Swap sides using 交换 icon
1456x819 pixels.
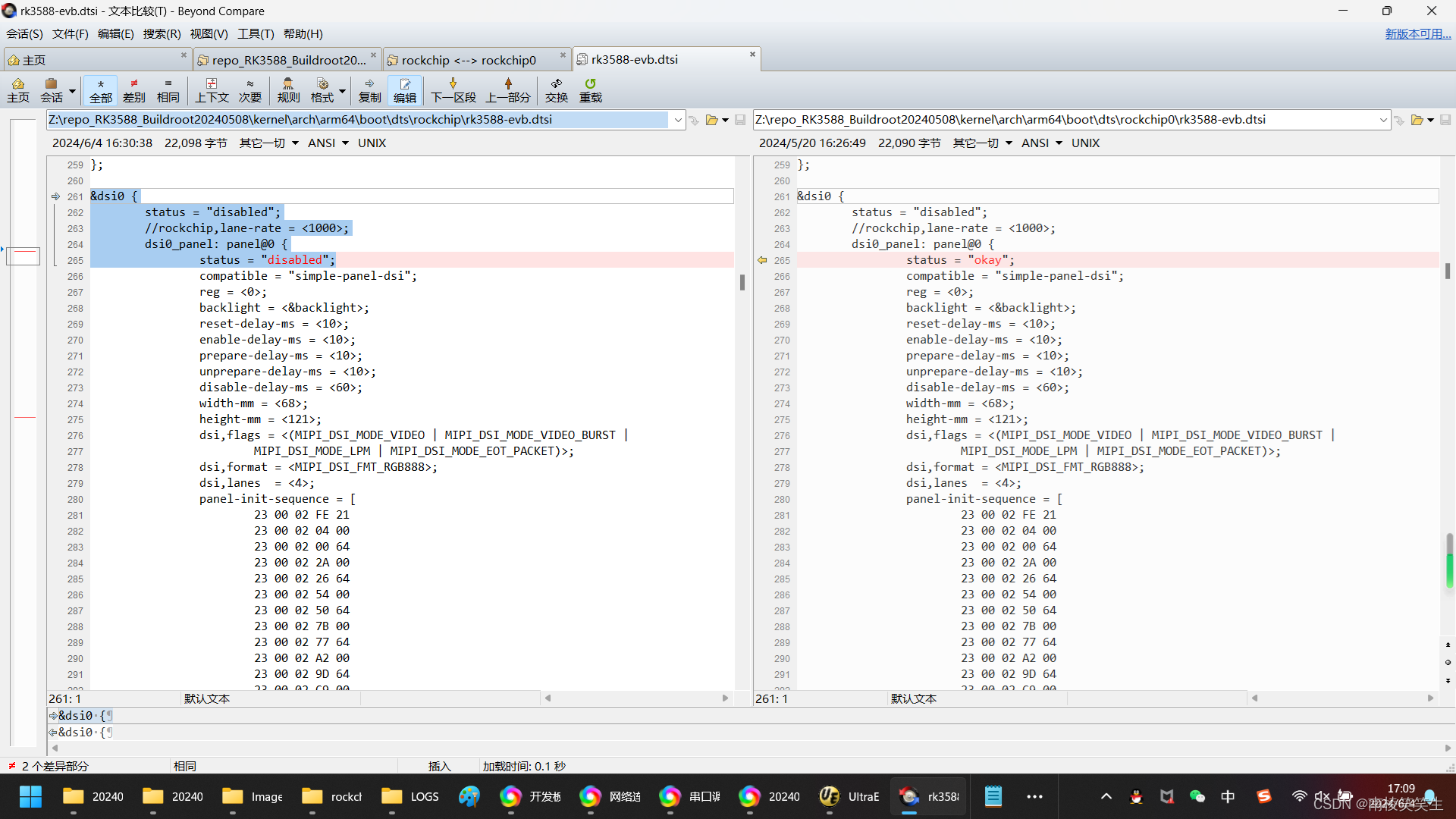pos(557,89)
